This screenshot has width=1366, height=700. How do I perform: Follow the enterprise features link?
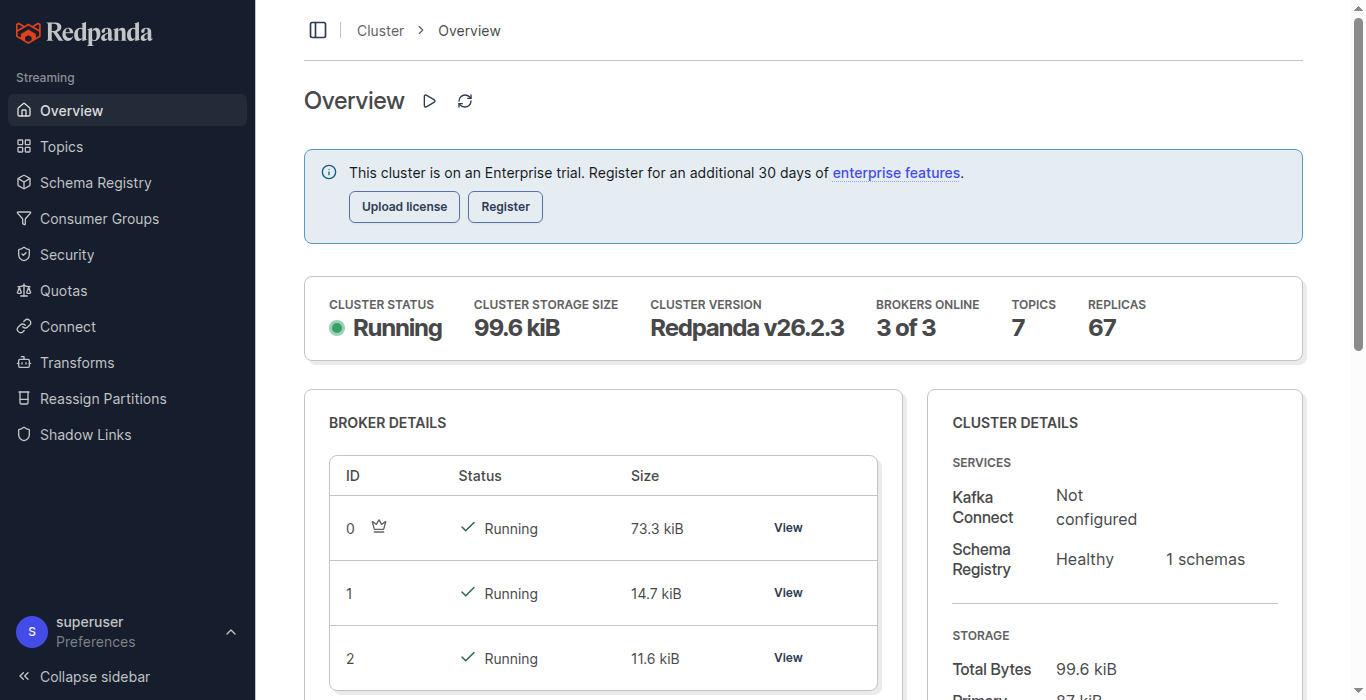coord(896,172)
